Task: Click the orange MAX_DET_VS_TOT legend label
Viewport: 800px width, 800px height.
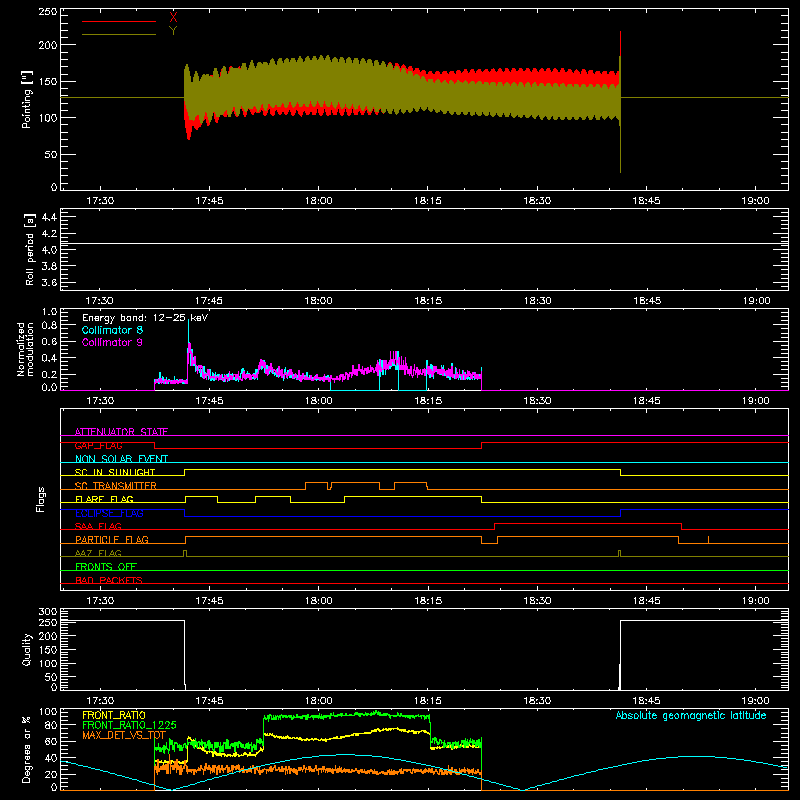Action: (x=124, y=735)
